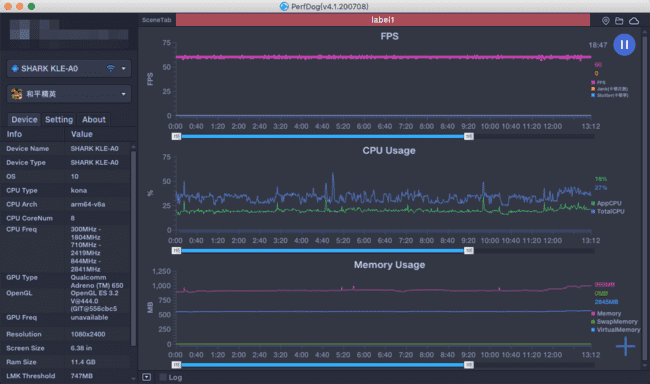Select the SceneTab label

(x=157, y=20)
